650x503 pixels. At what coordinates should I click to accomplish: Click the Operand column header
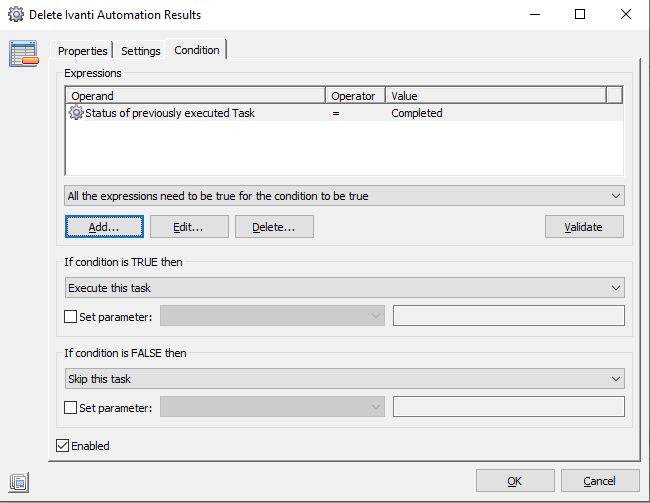(195, 96)
